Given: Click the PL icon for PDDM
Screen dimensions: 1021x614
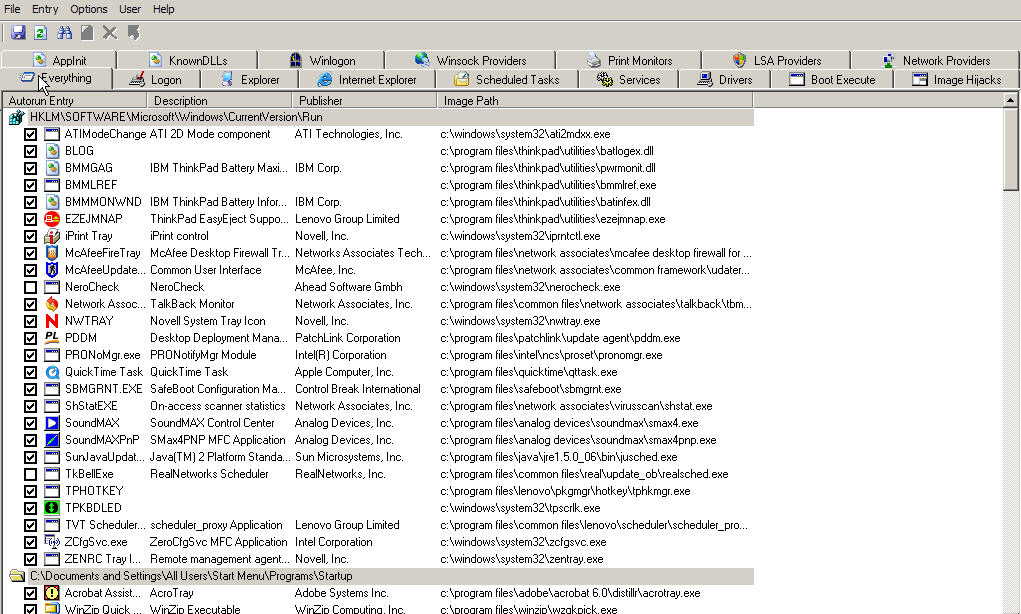Looking at the screenshot, I should tap(52, 338).
